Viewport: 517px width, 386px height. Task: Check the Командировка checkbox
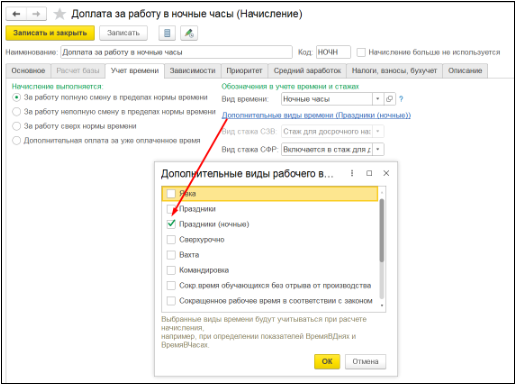[171, 270]
